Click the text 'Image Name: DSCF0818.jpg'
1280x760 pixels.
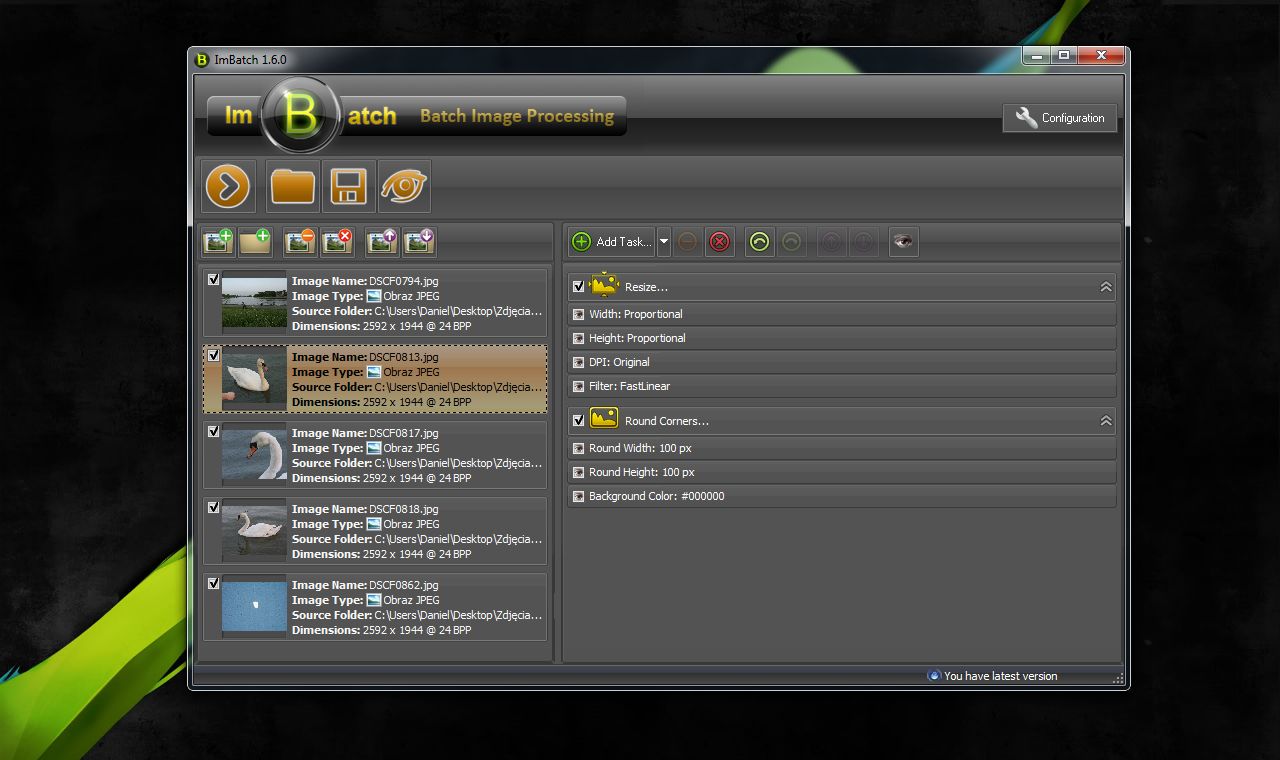tap(365, 509)
